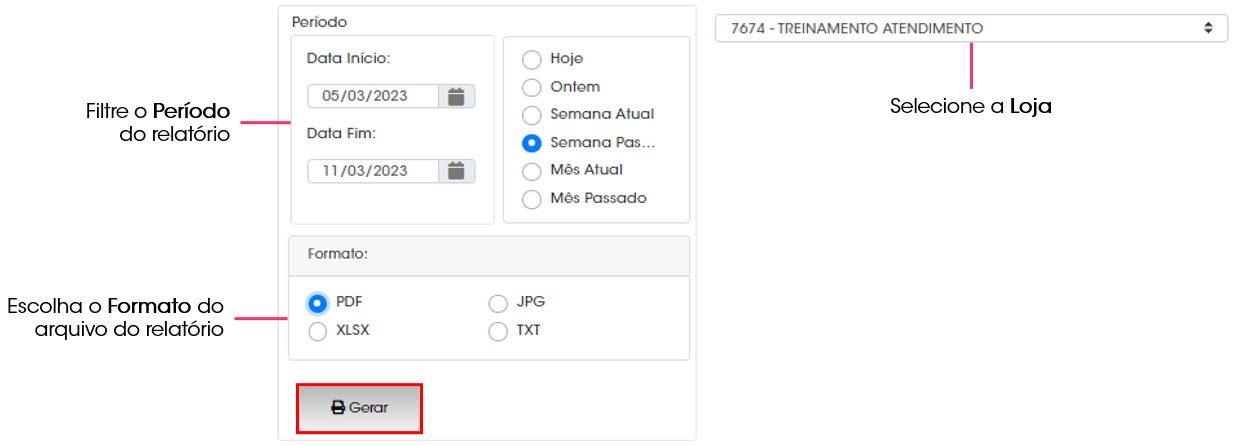Choose Semana Atual radio button
This screenshot has width=1234, height=446.
(x=532, y=114)
